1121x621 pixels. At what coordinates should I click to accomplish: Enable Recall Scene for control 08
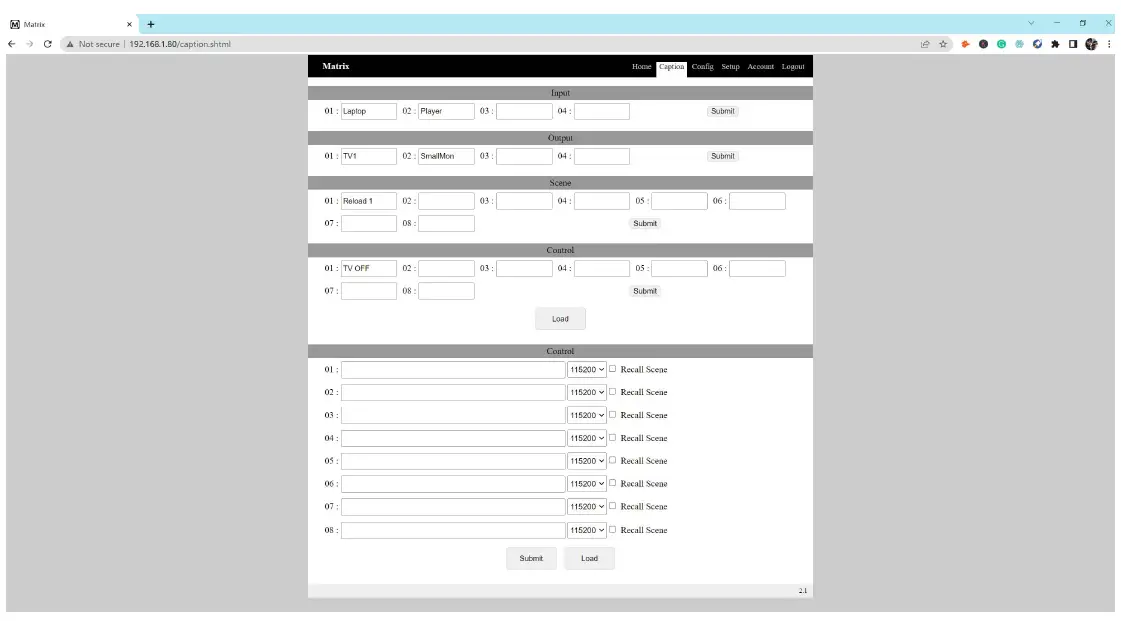pos(613,530)
